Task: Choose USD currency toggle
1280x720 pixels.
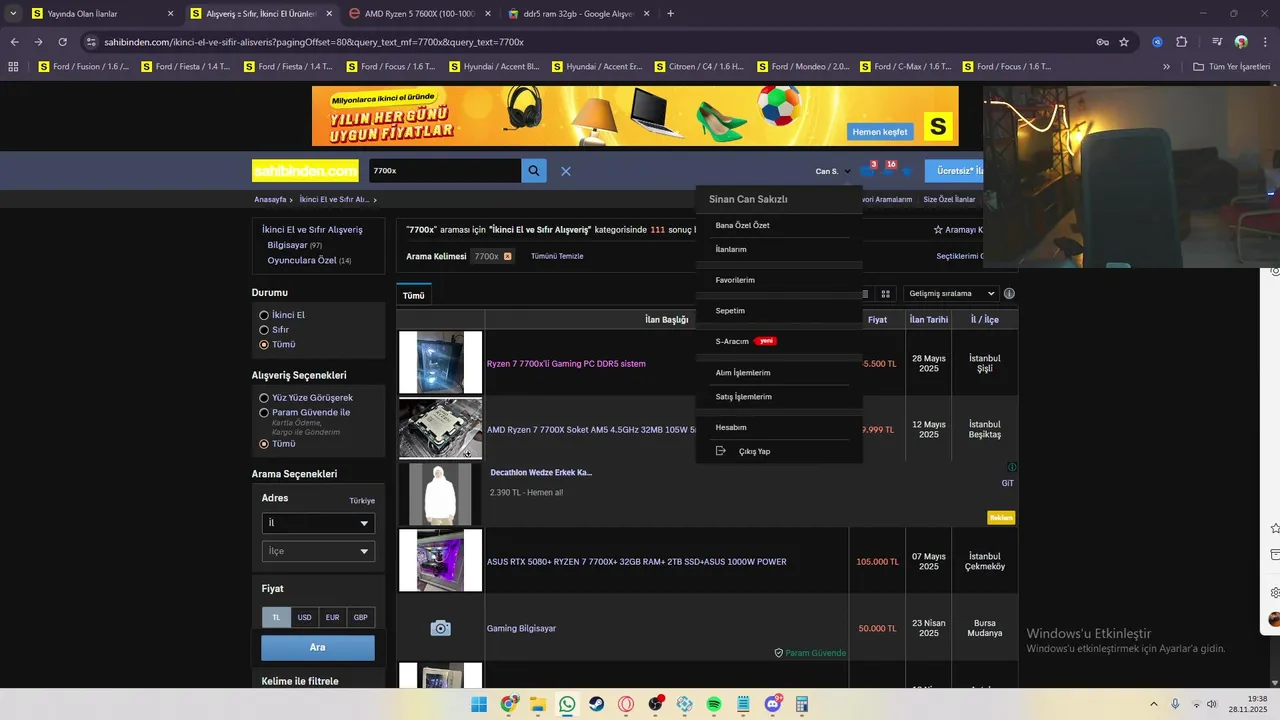Action: (304, 618)
